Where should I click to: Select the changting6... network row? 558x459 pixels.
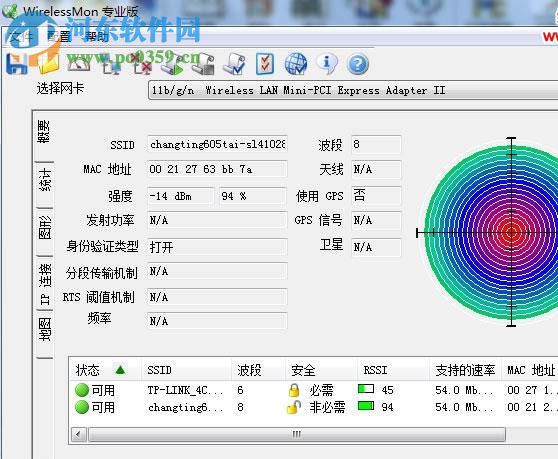tap(313, 407)
